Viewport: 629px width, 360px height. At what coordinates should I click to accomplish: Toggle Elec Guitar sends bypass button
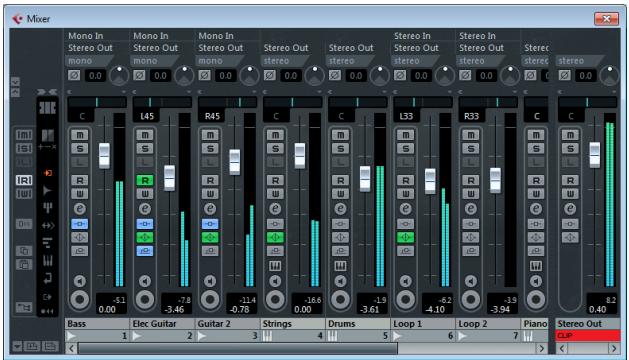click(x=145, y=251)
